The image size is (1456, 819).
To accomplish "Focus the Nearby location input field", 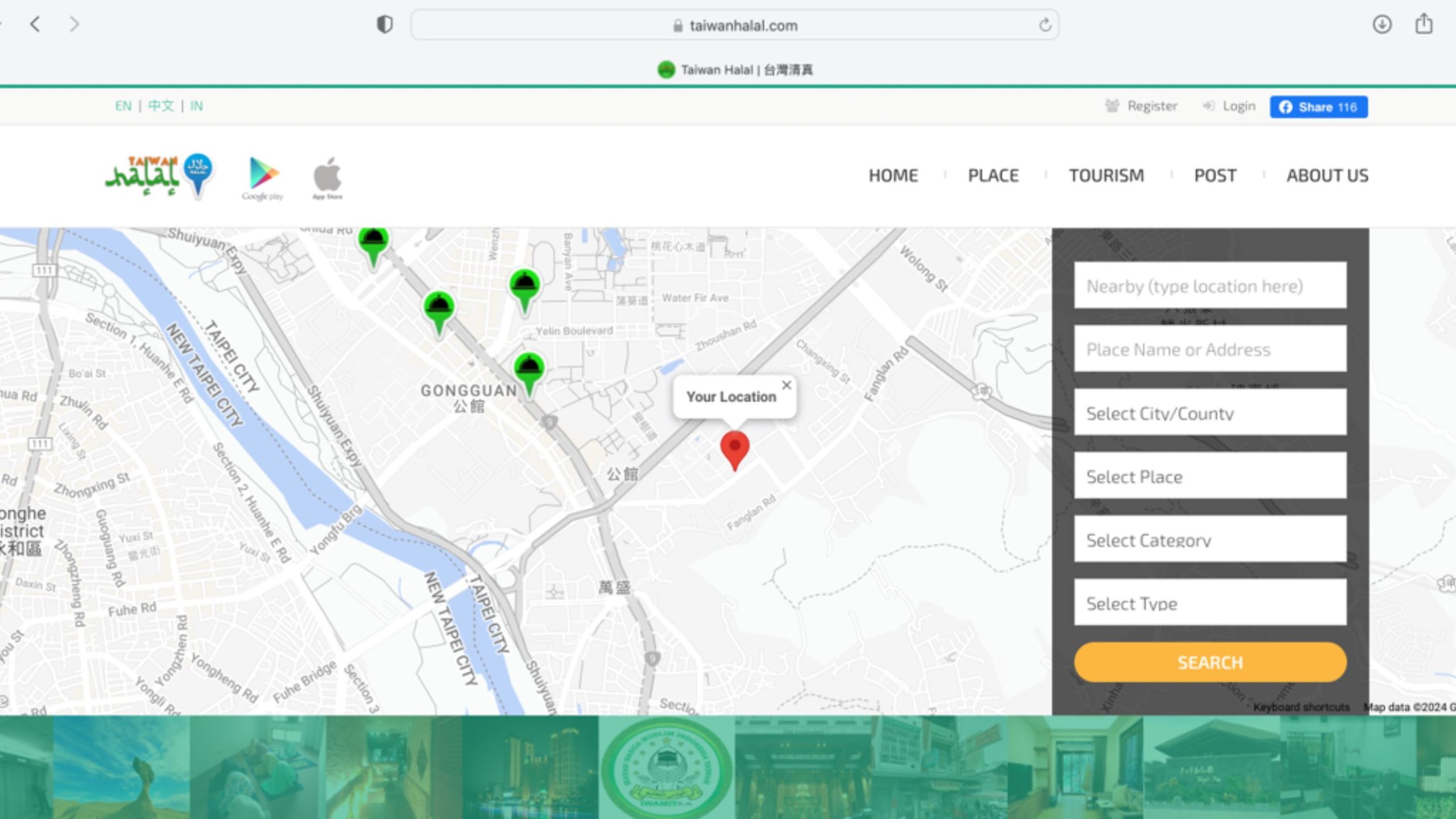I will [1210, 286].
